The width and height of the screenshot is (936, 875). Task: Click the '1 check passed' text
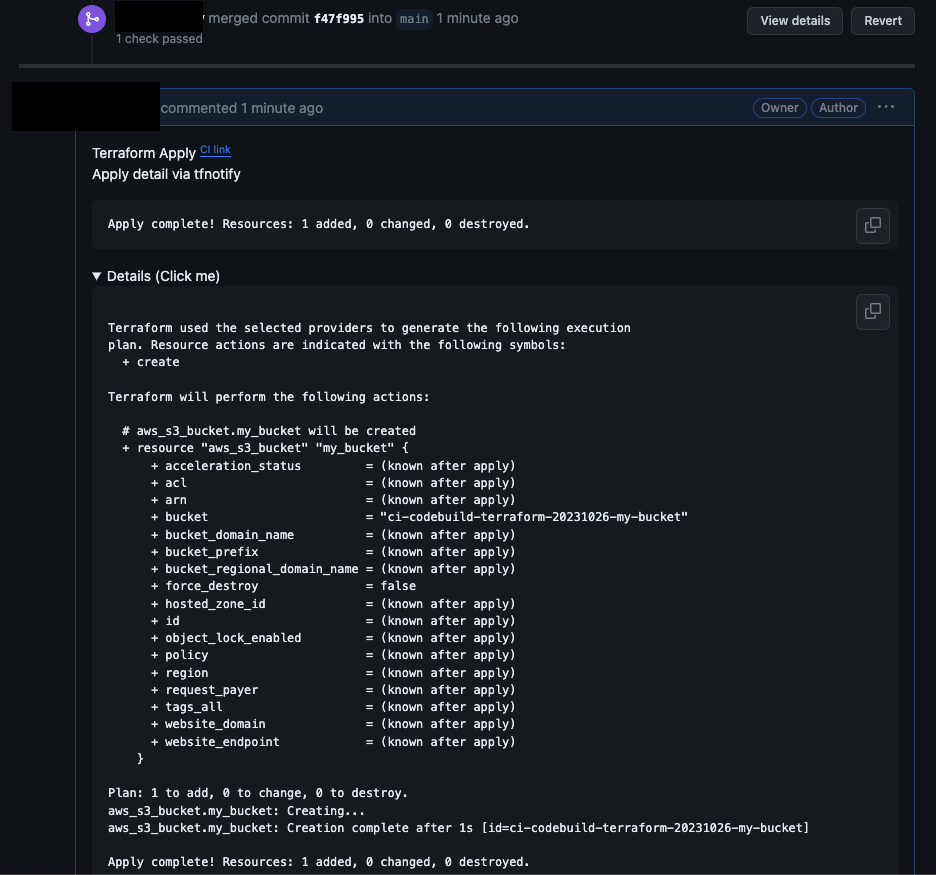click(159, 39)
